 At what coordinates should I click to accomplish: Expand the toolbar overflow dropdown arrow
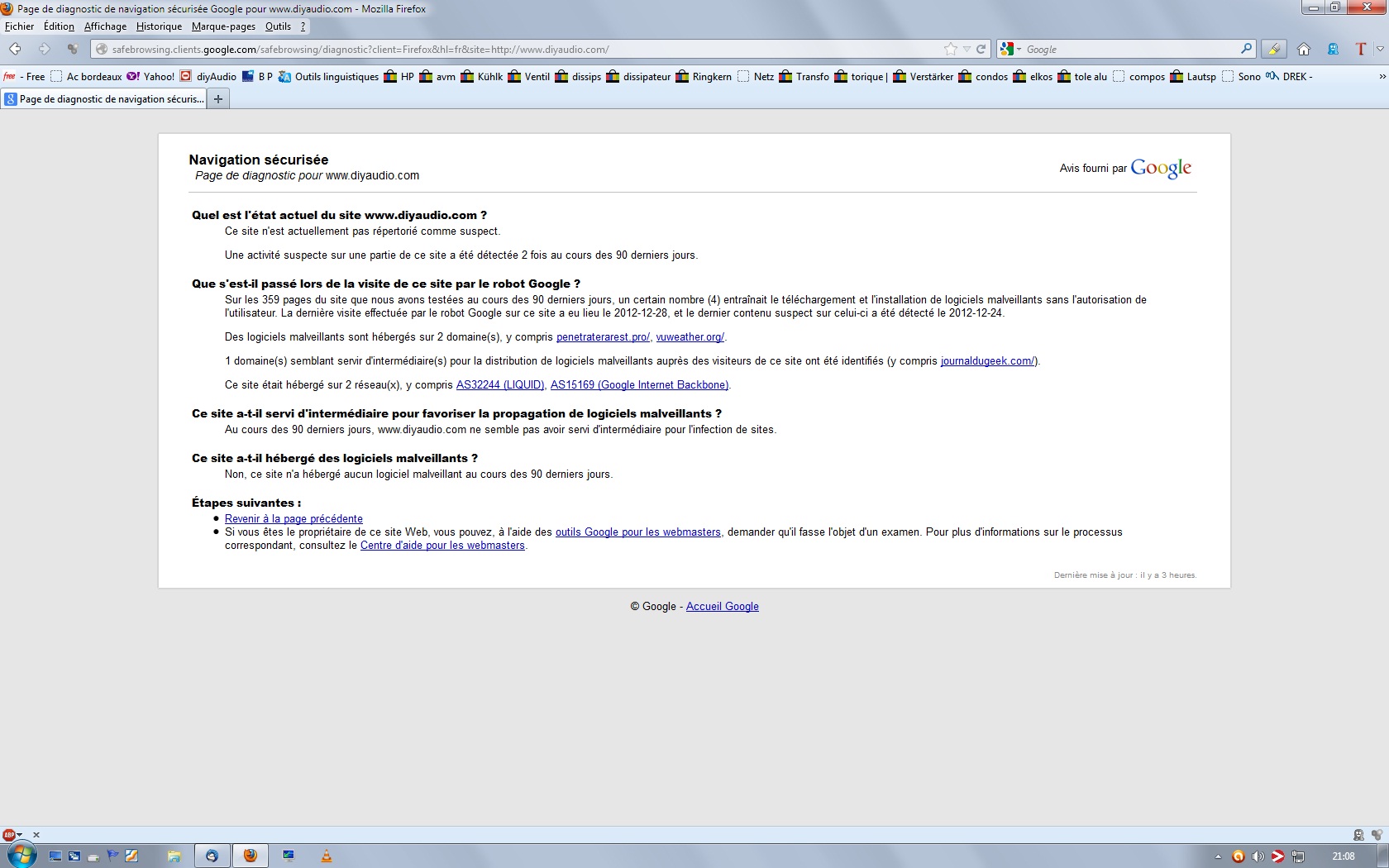1380,49
